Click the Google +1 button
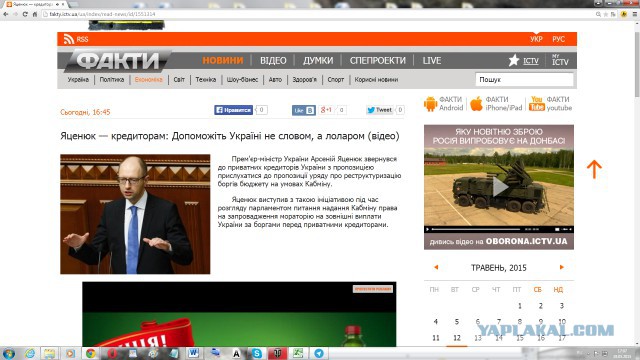640x360 pixels. [x=327, y=110]
